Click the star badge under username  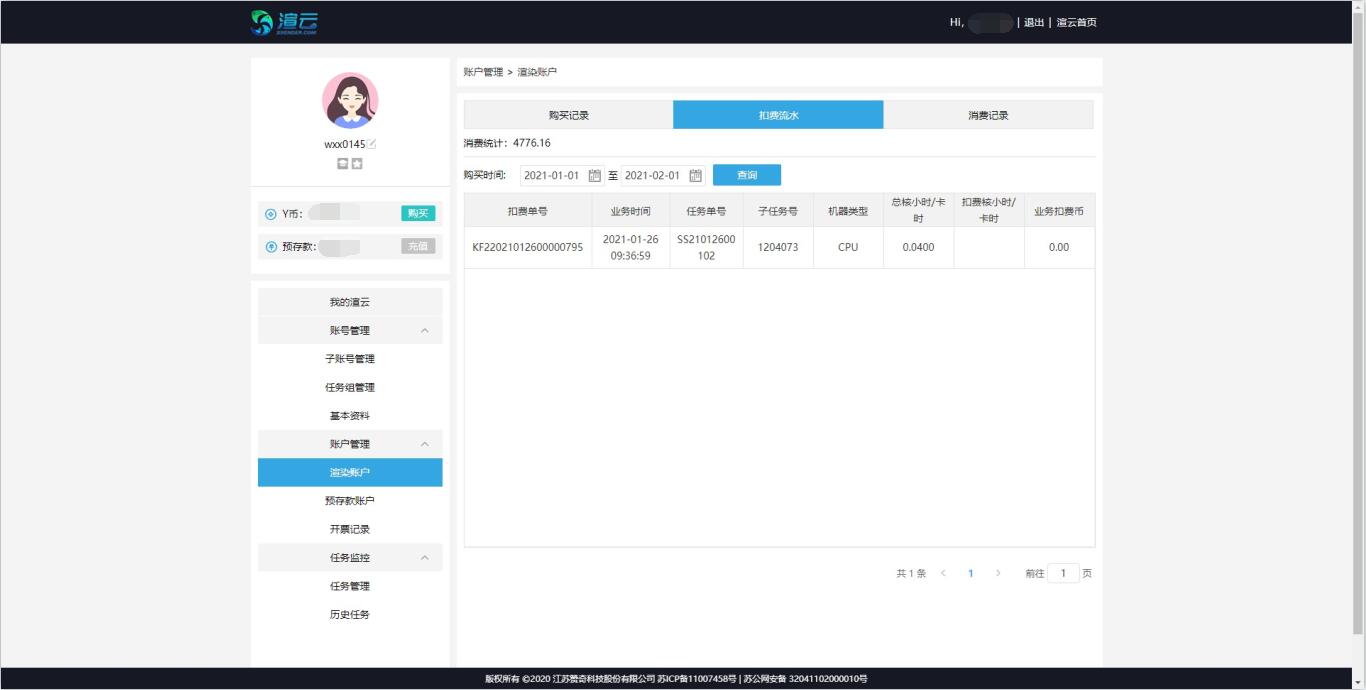pos(357,163)
